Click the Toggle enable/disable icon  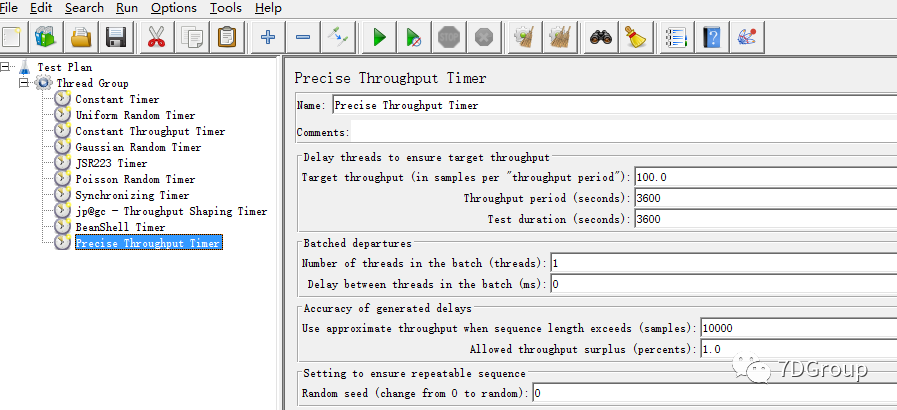[338, 38]
